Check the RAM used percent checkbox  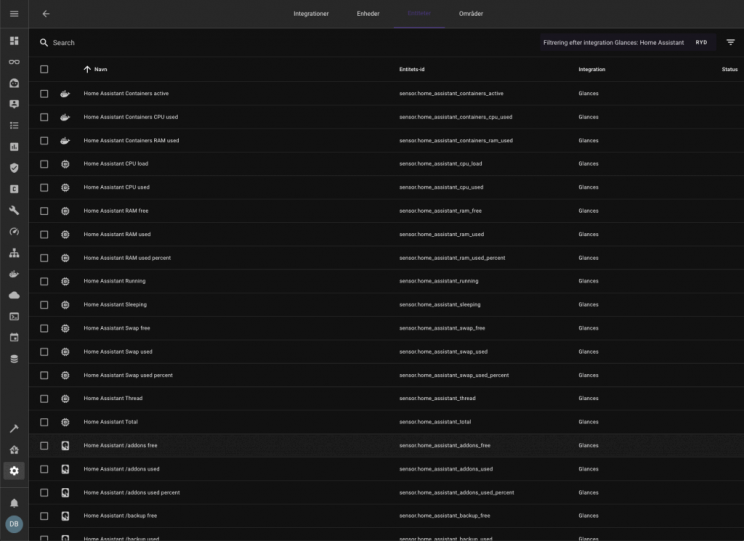click(x=44, y=258)
